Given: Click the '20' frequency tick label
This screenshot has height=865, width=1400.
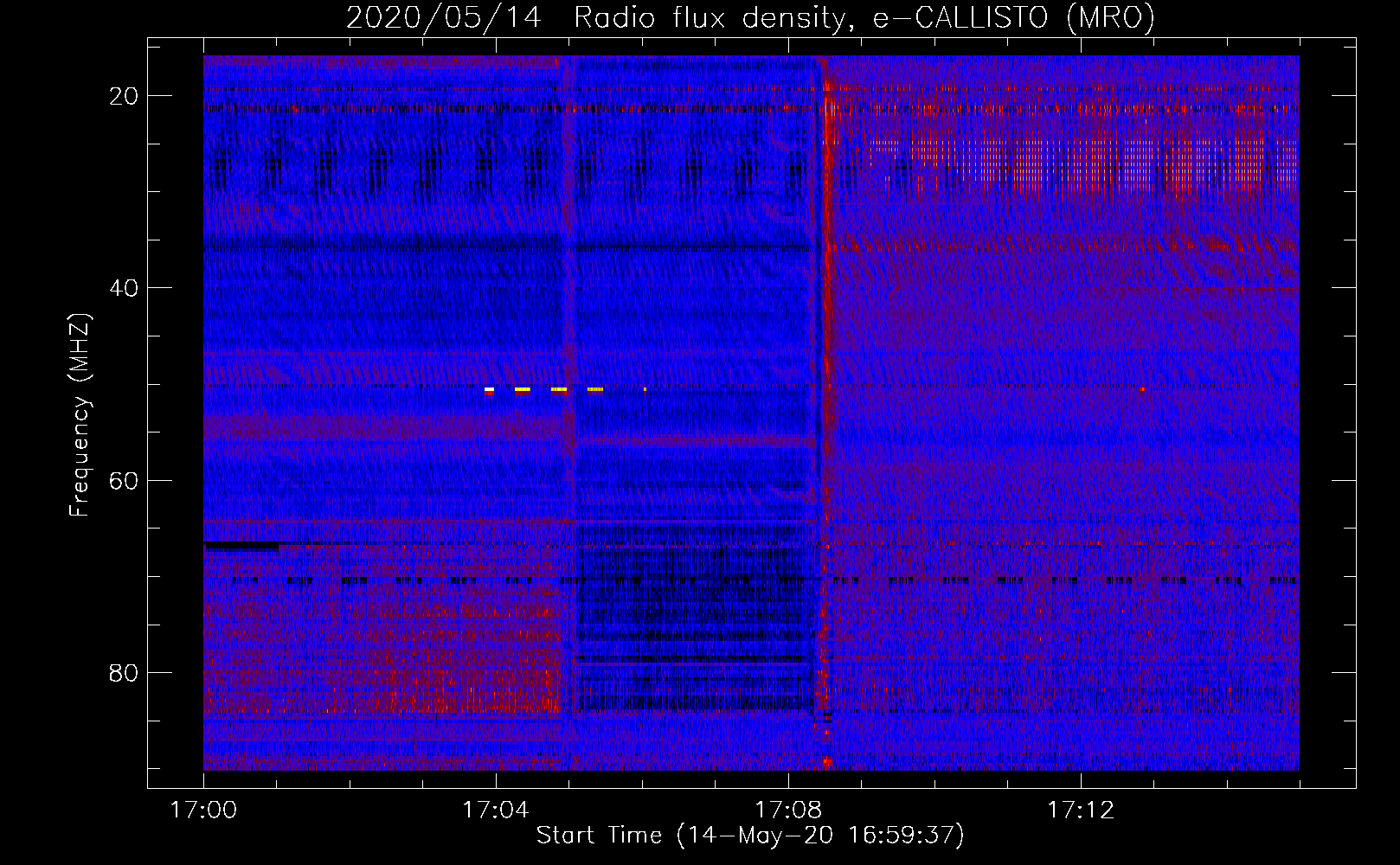Looking at the screenshot, I should pyautogui.click(x=124, y=96).
